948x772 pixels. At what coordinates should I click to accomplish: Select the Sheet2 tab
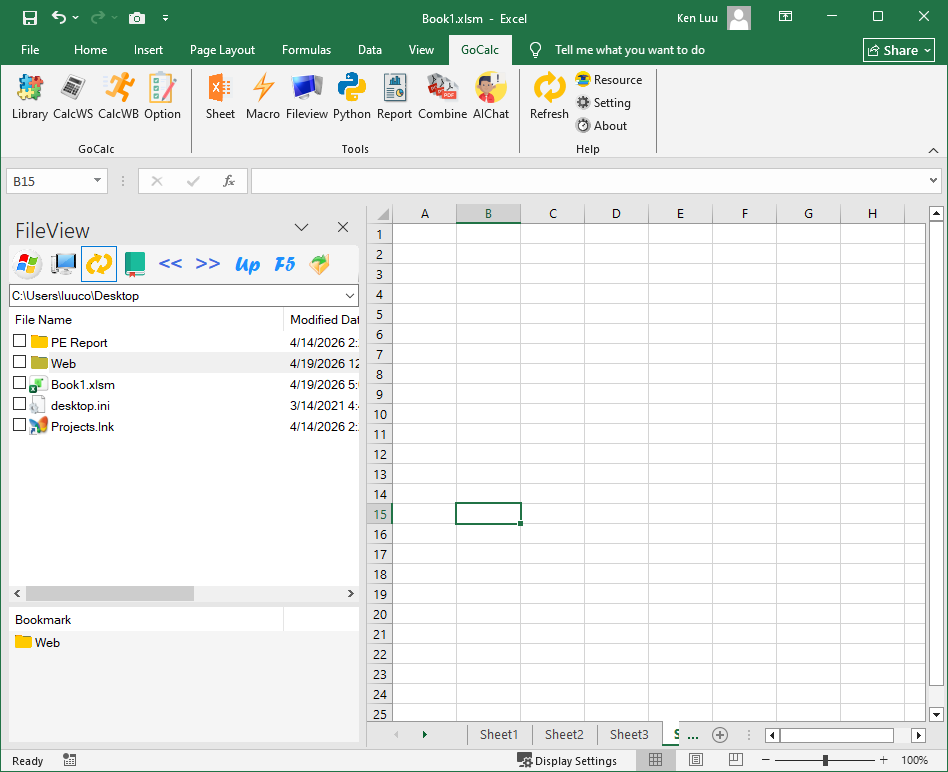pos(564,735)
